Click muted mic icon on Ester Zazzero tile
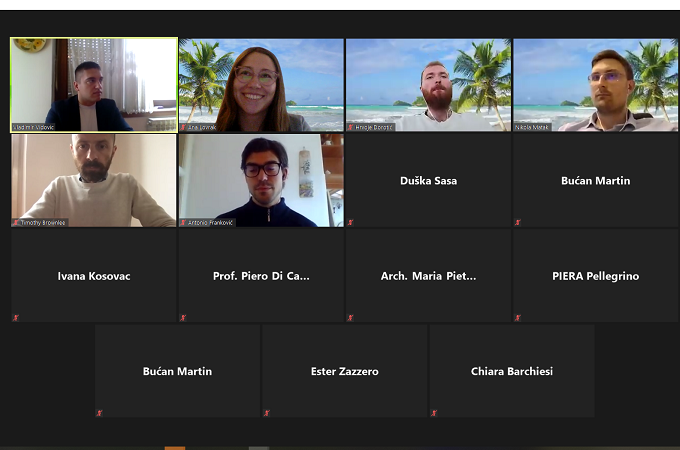The image size is (680, 450). pyautogui.click(x=267, y=413)
